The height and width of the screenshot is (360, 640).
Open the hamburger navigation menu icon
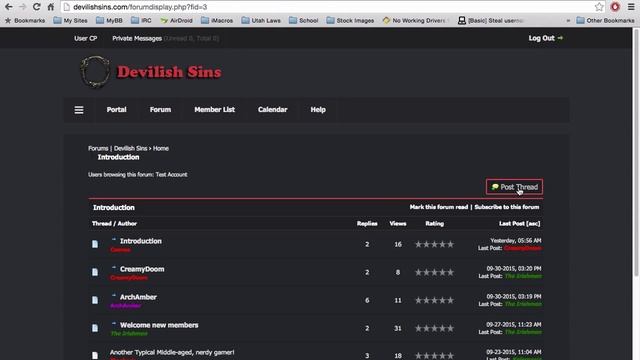click(x=79, y=110)
